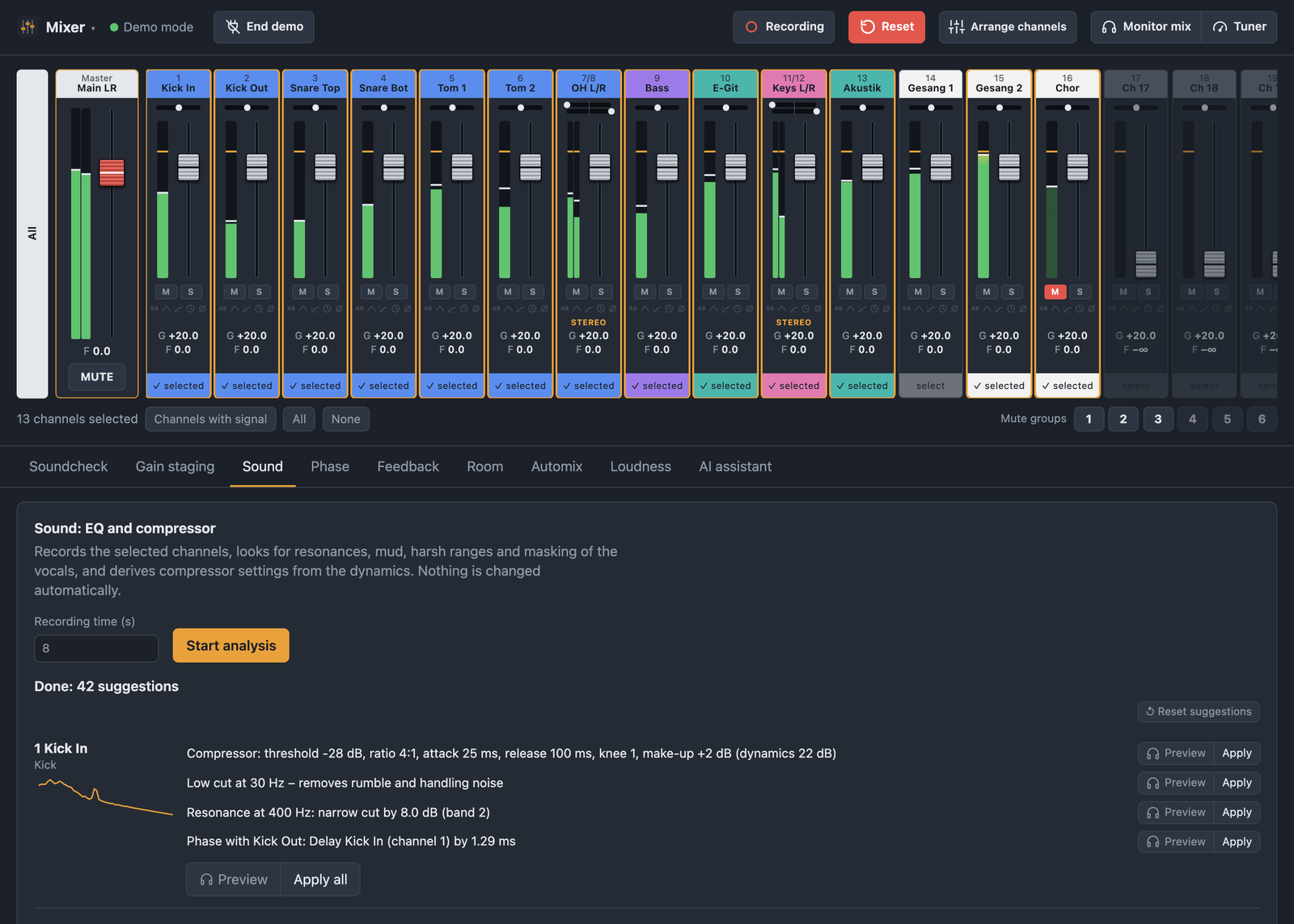
Task: Click the None selection button
Action: 346,419
